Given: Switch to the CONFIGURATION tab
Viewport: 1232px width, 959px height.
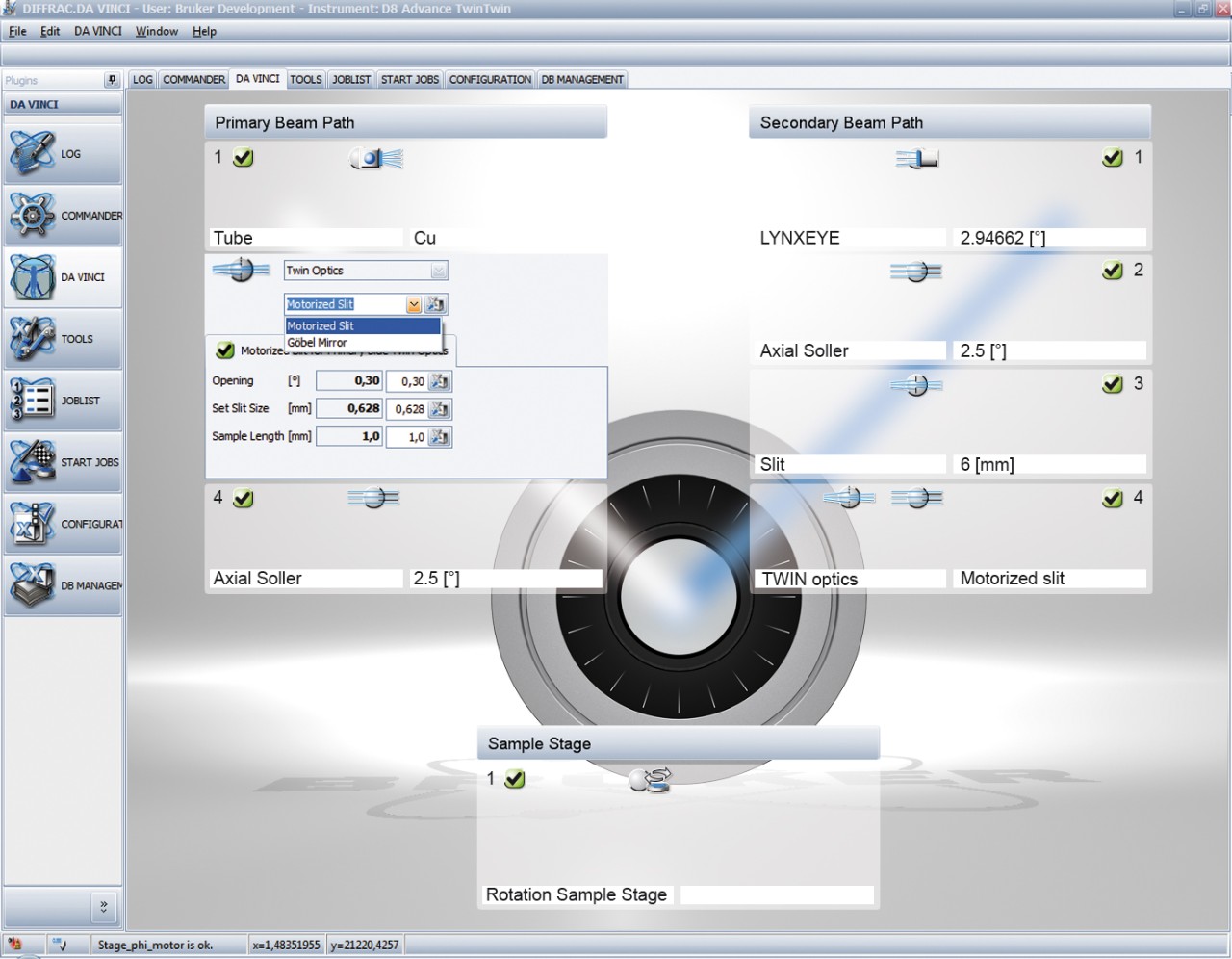Looking at the screenshot, I should tap(490, 80).
